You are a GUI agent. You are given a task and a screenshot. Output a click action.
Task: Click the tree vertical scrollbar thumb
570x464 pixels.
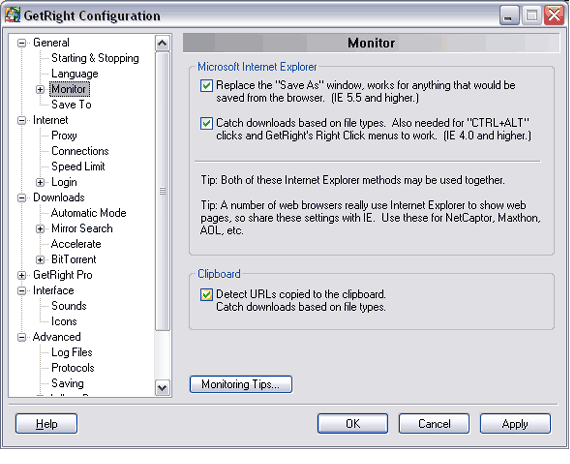[x=162, y=191]
